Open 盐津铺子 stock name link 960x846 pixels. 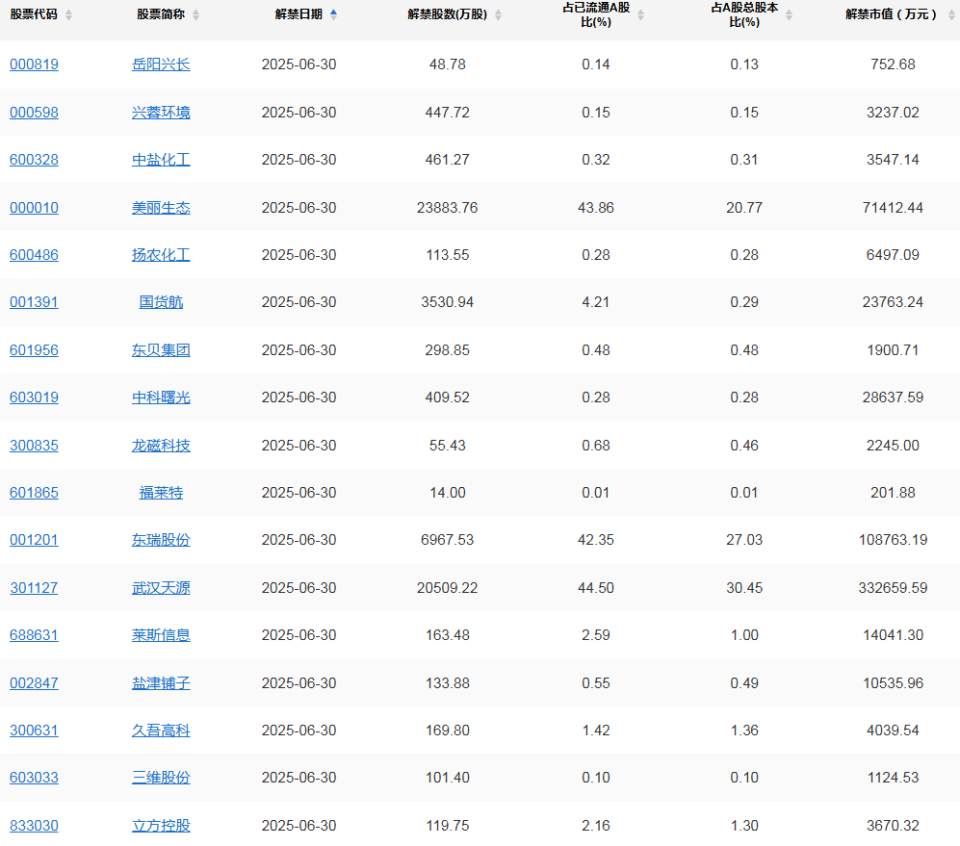click(161, 683)
